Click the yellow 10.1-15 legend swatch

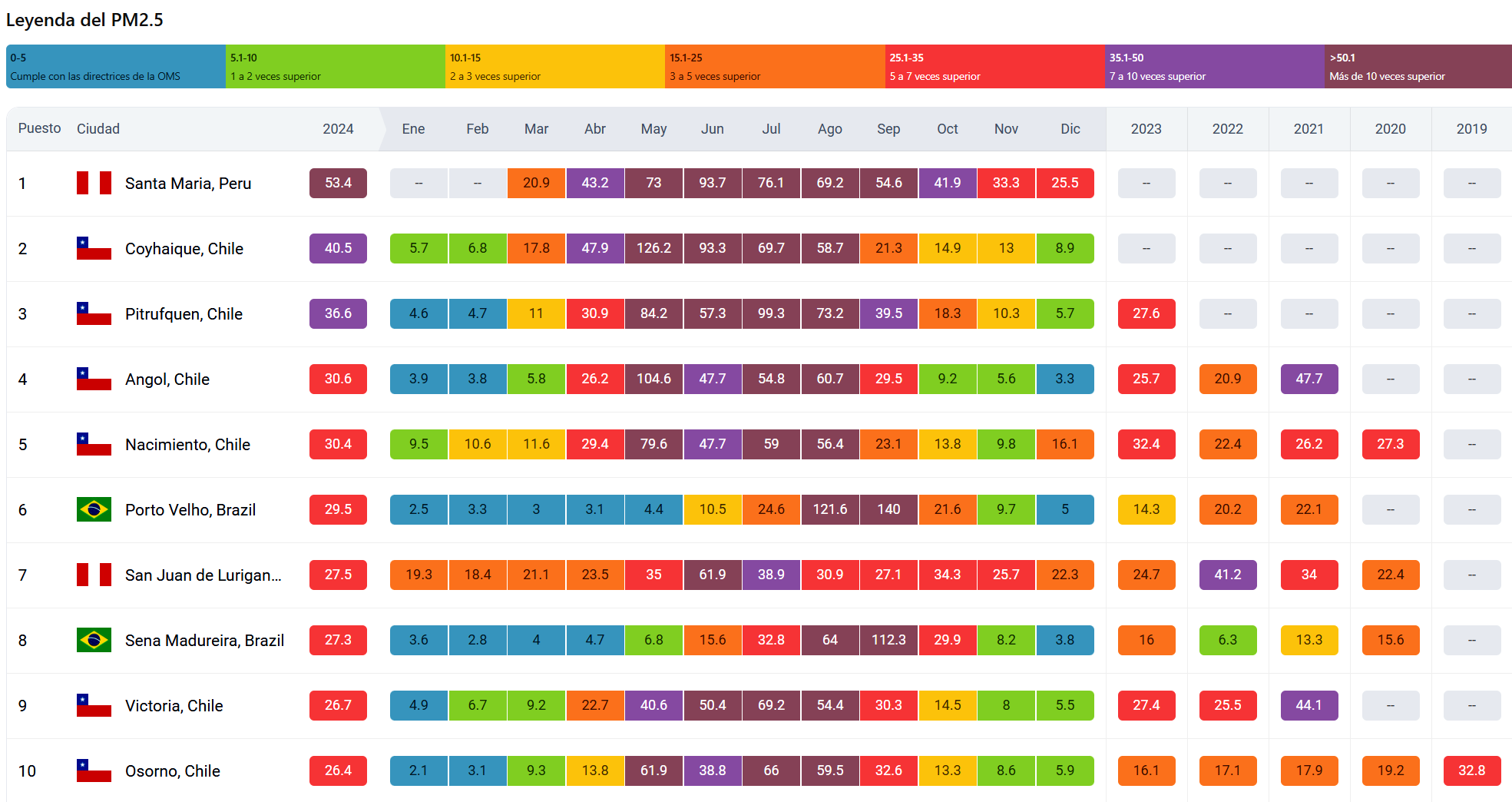pyautogui.click(x=554, y=67)
